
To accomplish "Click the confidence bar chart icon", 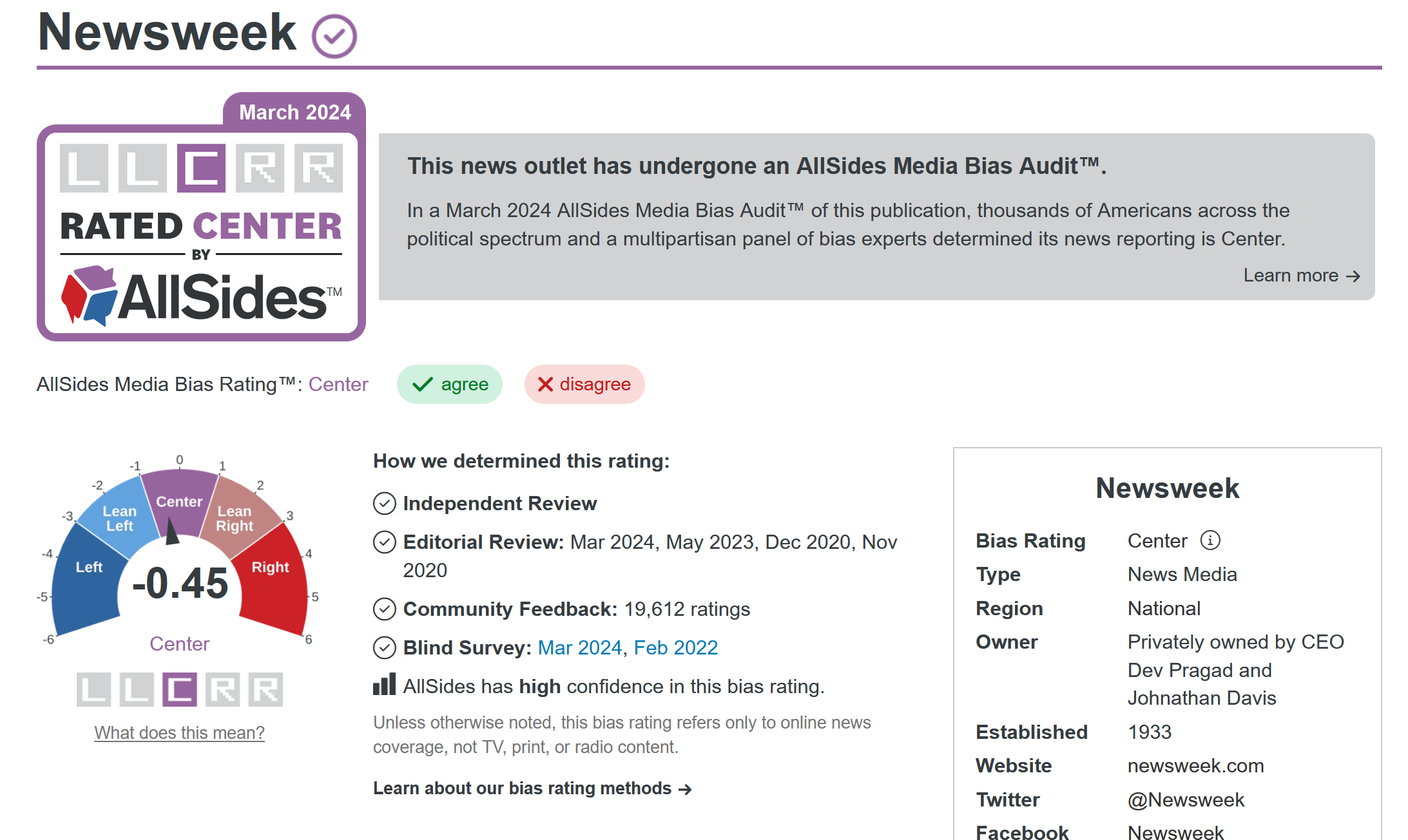I will point(385,685).
